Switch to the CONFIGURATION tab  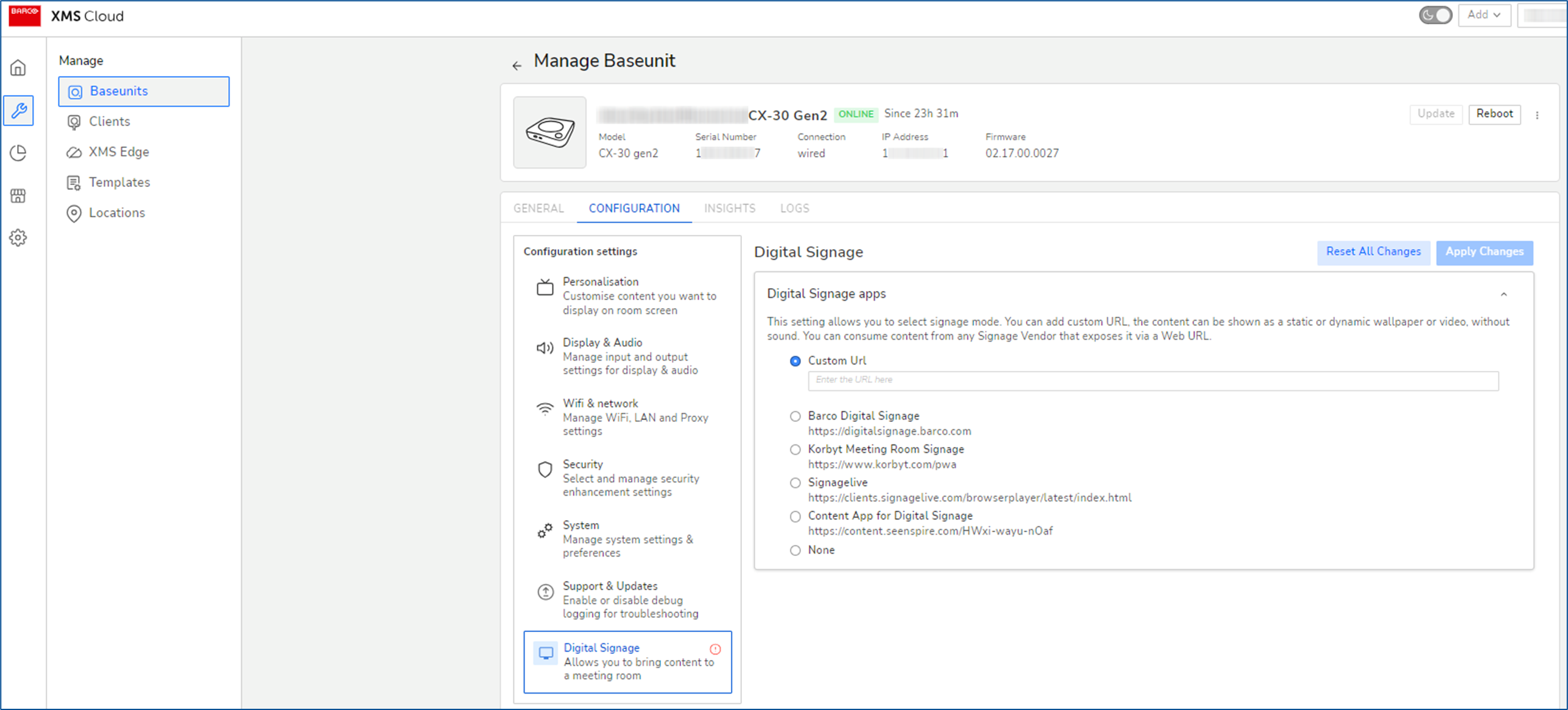tap(634, 208)
